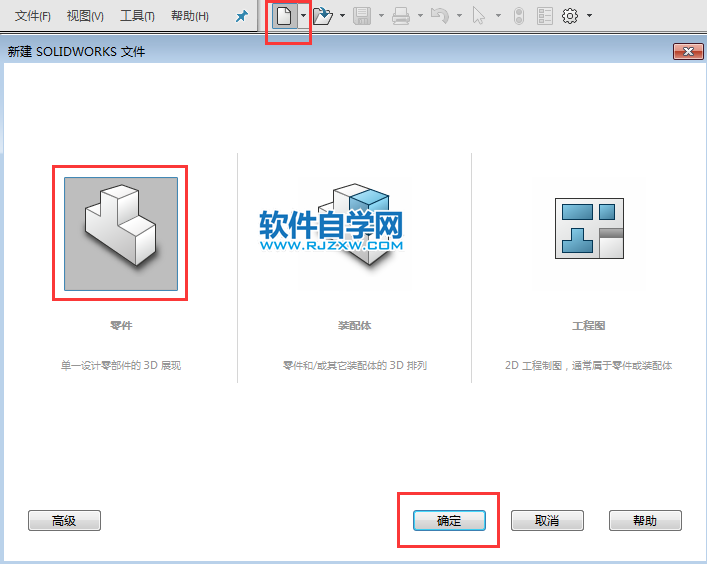Open the 文件(F) menu
Viewport: 707px width, 564px height.
point(32,16)
